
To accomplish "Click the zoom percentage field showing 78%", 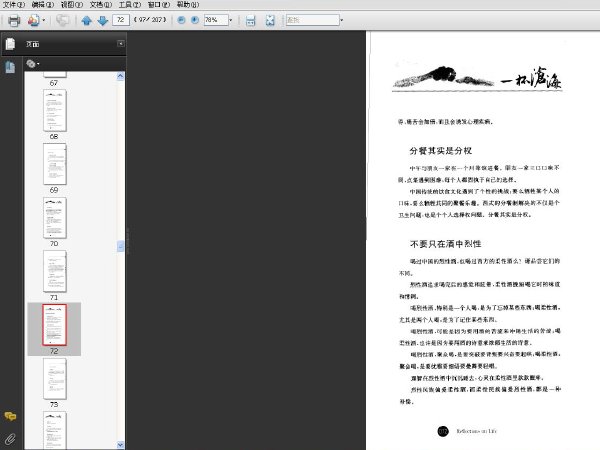I will point(216,20).
